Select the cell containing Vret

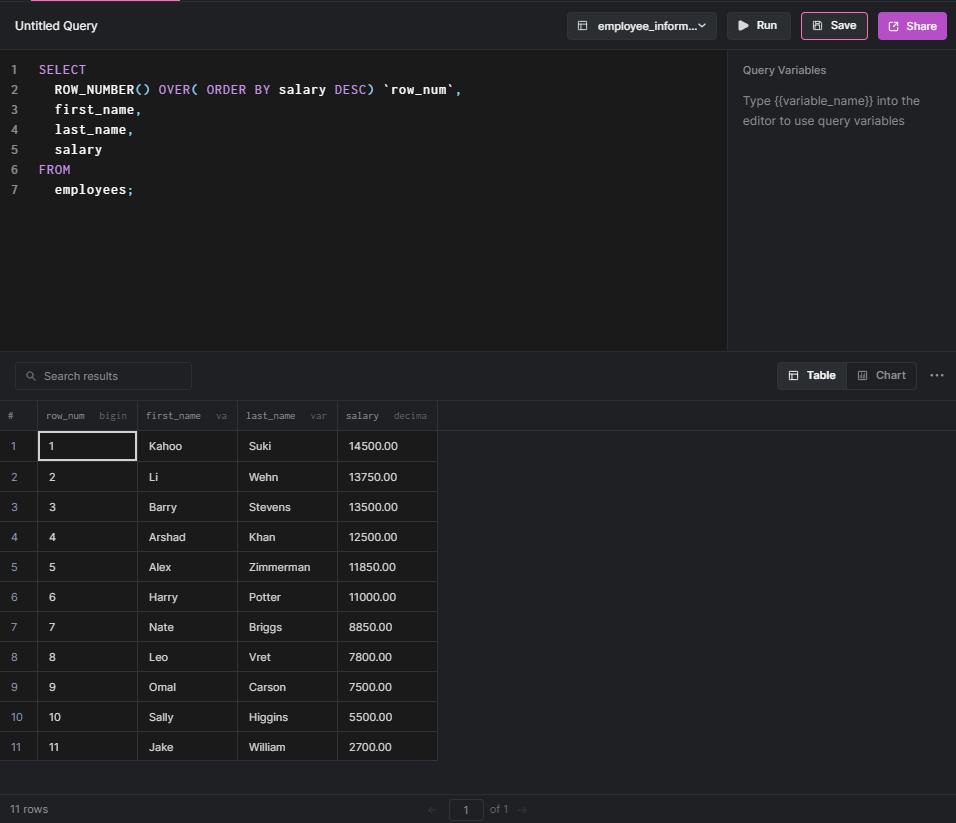click(287, 657)
